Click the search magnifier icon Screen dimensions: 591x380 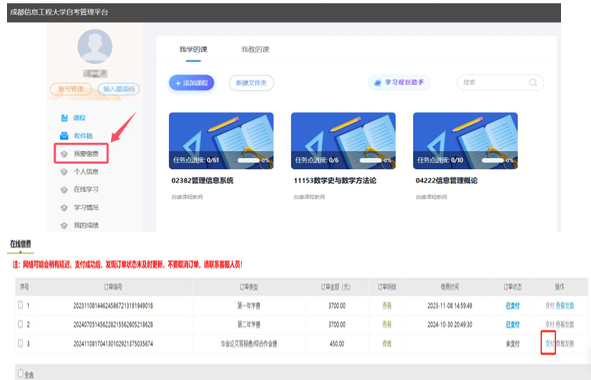coord(533,82)
